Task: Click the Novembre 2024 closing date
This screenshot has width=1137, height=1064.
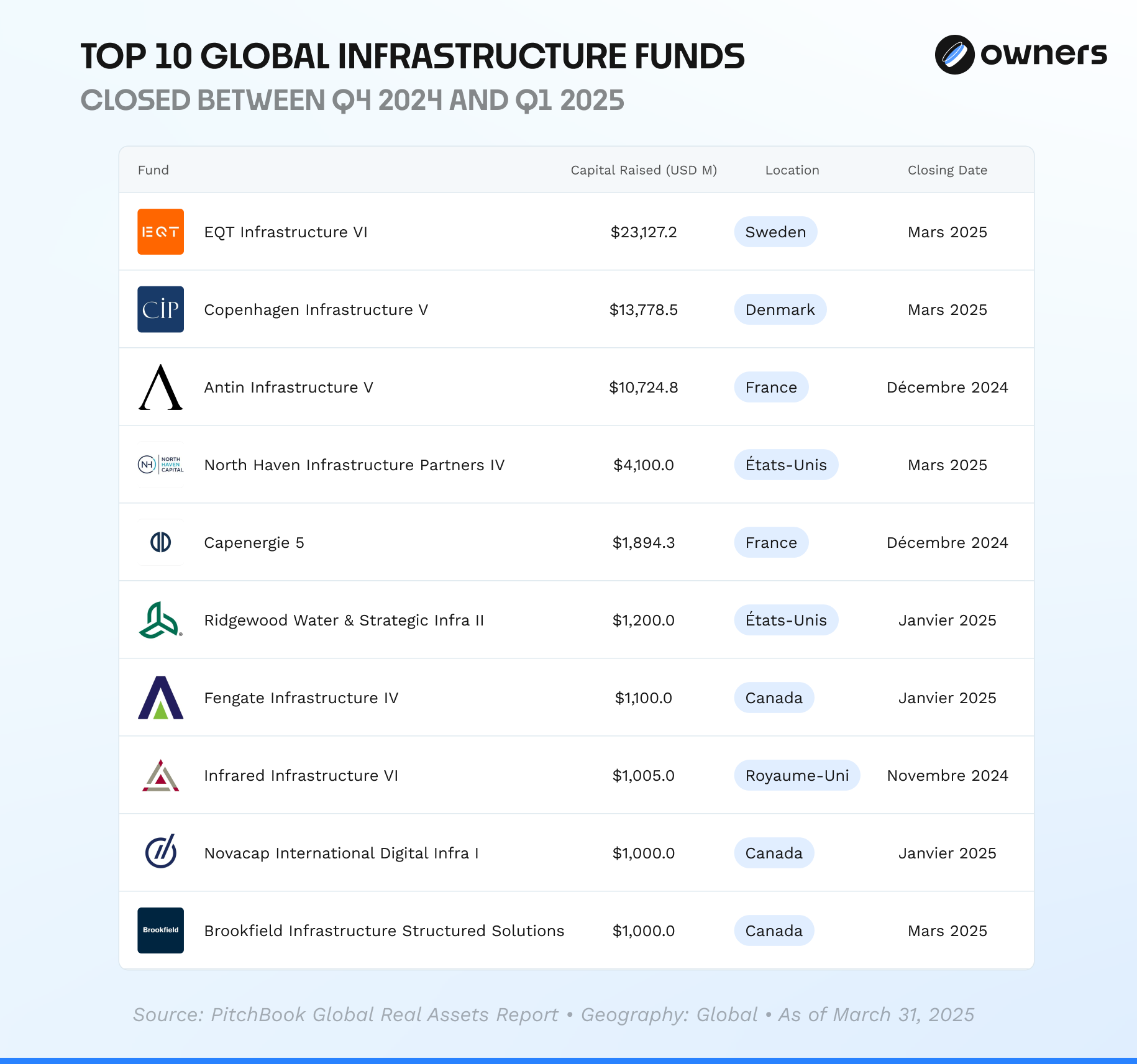Action: click(948, 775)
